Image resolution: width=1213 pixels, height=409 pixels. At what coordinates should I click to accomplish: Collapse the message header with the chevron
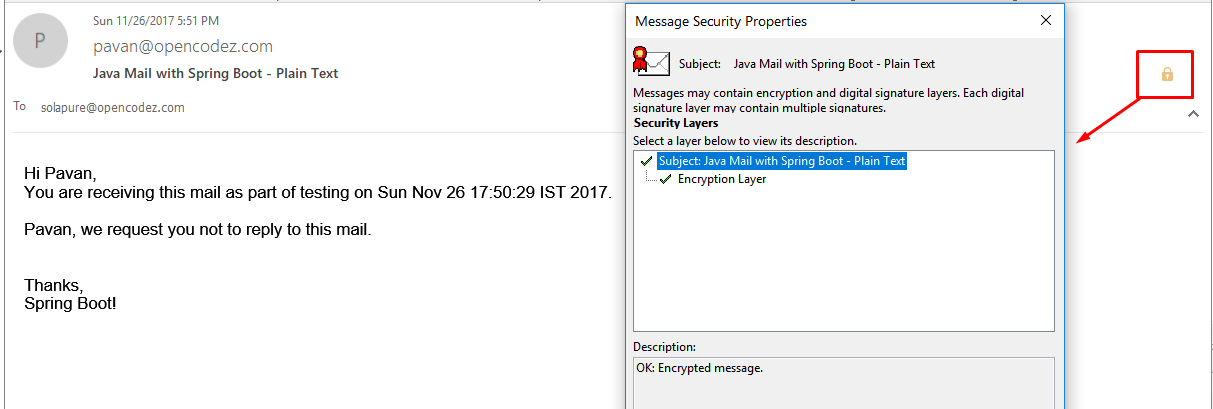(x=1192, y=114)
